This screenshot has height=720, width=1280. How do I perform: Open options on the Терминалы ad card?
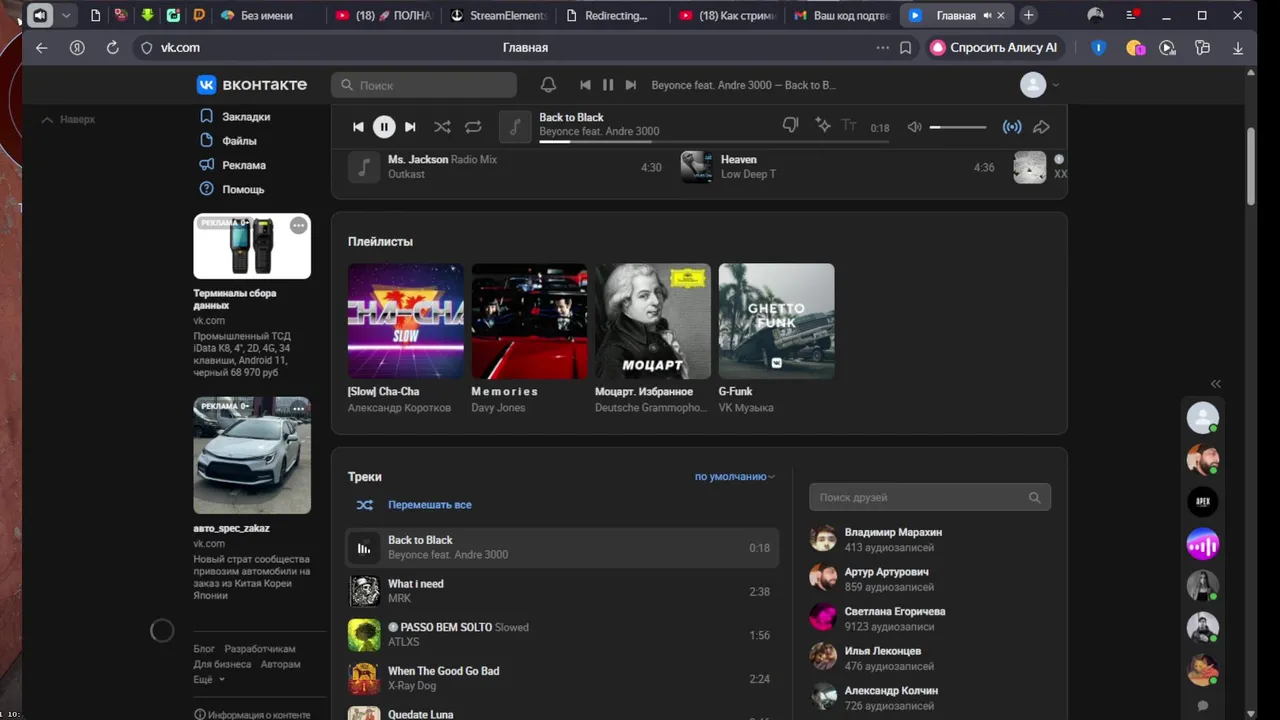click(298, 226)
